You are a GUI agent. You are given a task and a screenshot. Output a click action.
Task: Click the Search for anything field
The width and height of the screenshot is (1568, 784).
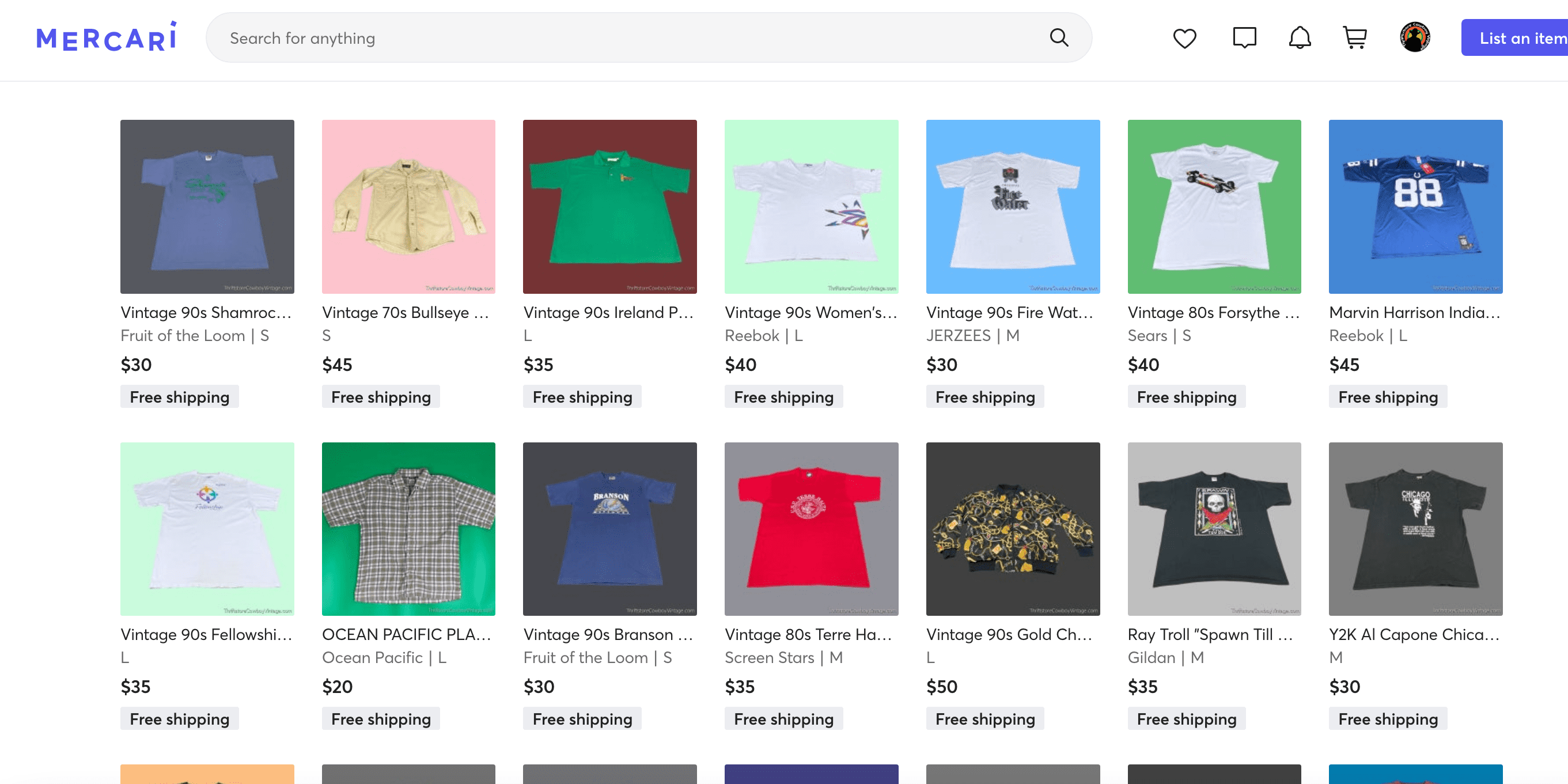tap(627, 38)
